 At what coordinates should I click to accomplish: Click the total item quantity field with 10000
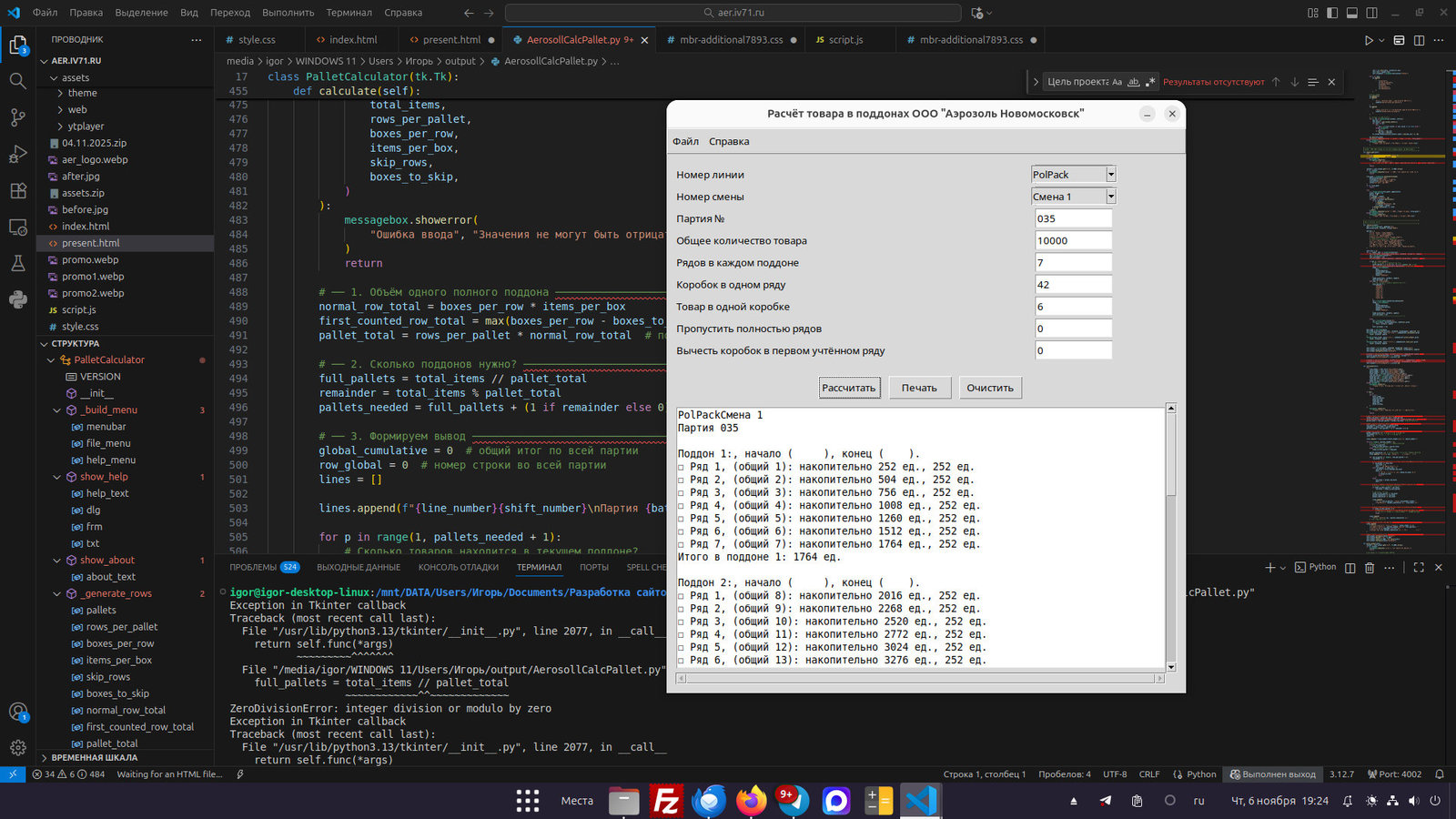(1072, 241)
